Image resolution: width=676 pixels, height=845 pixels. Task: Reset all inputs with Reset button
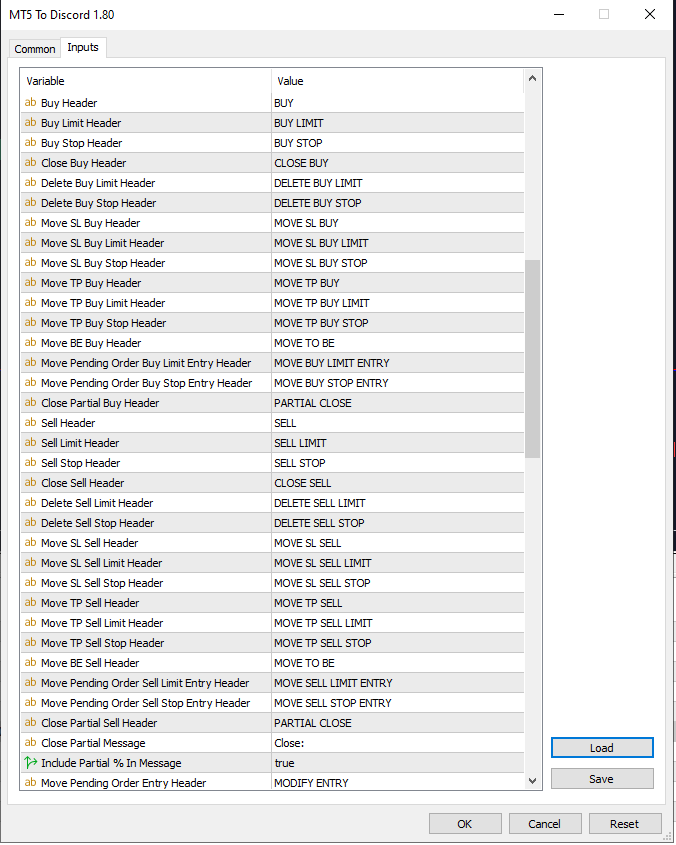(624, 824)
